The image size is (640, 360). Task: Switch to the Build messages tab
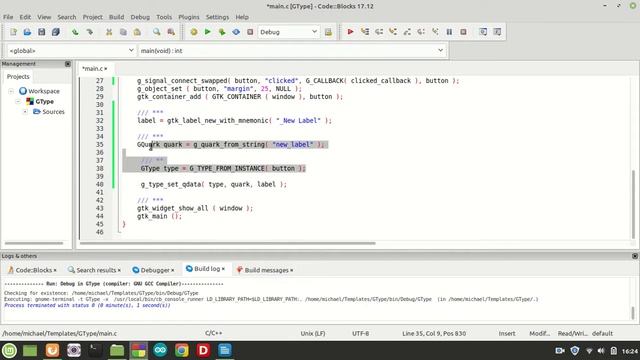[264, 270]
